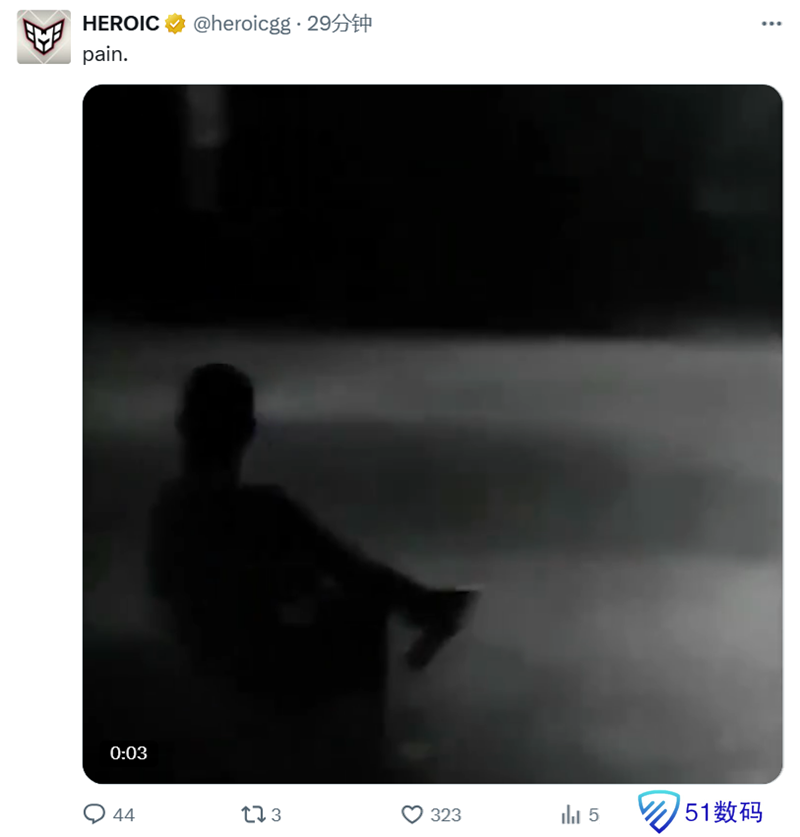Click the 323 likes count
Screen dimensions: 800x837
(x=445, y=815)
